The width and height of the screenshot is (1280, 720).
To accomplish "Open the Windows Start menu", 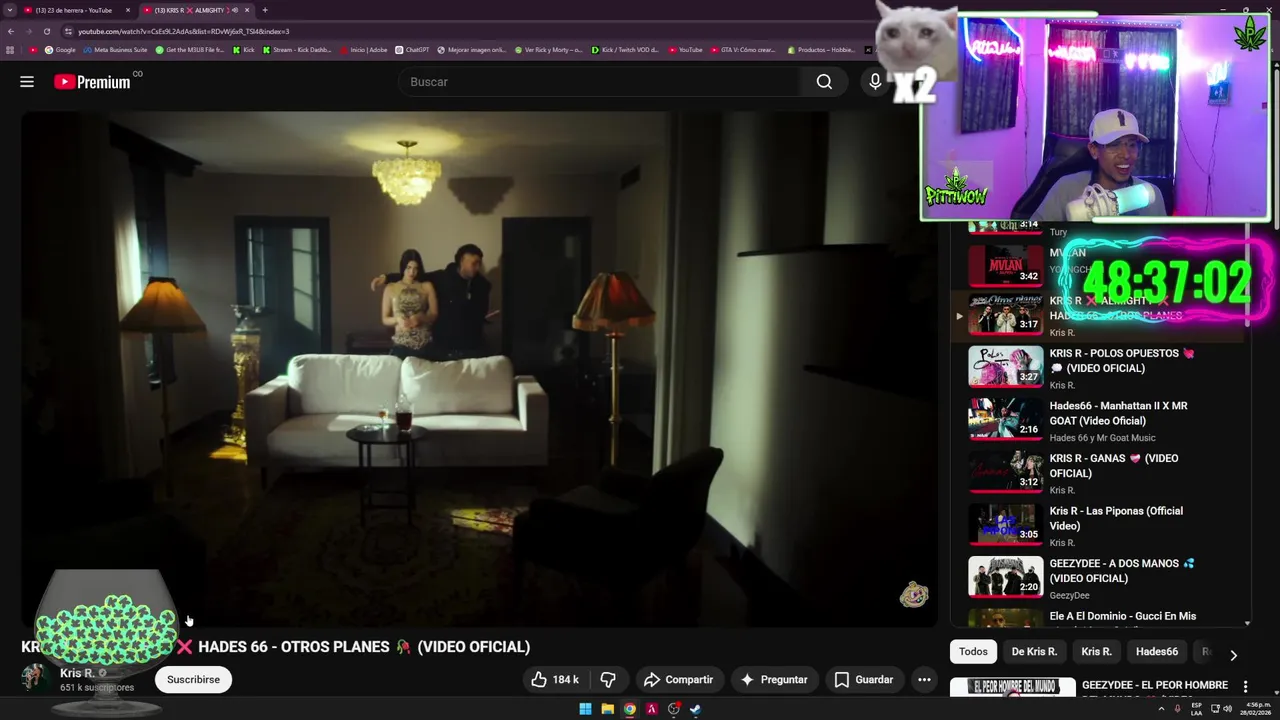I will pyautogui.click(x=586, y=709).
